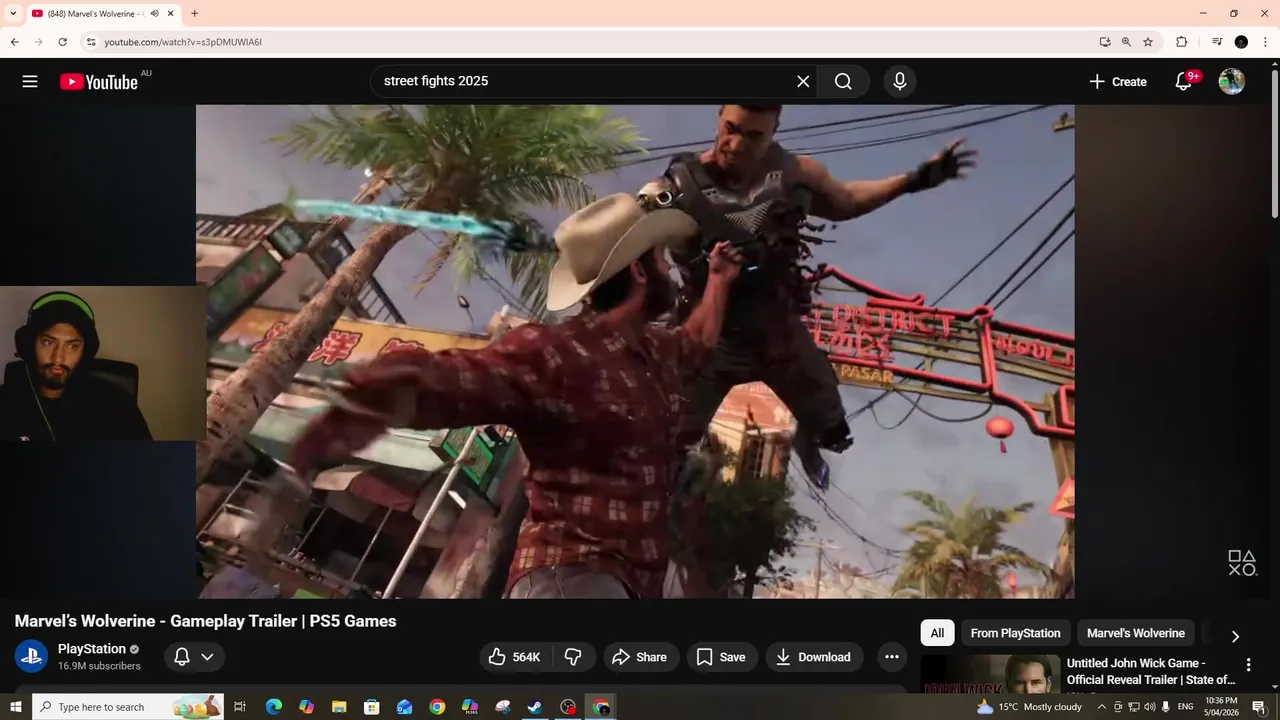Click the Wolverine video player area
This screenshot has width=1280, height=720.
635,351
